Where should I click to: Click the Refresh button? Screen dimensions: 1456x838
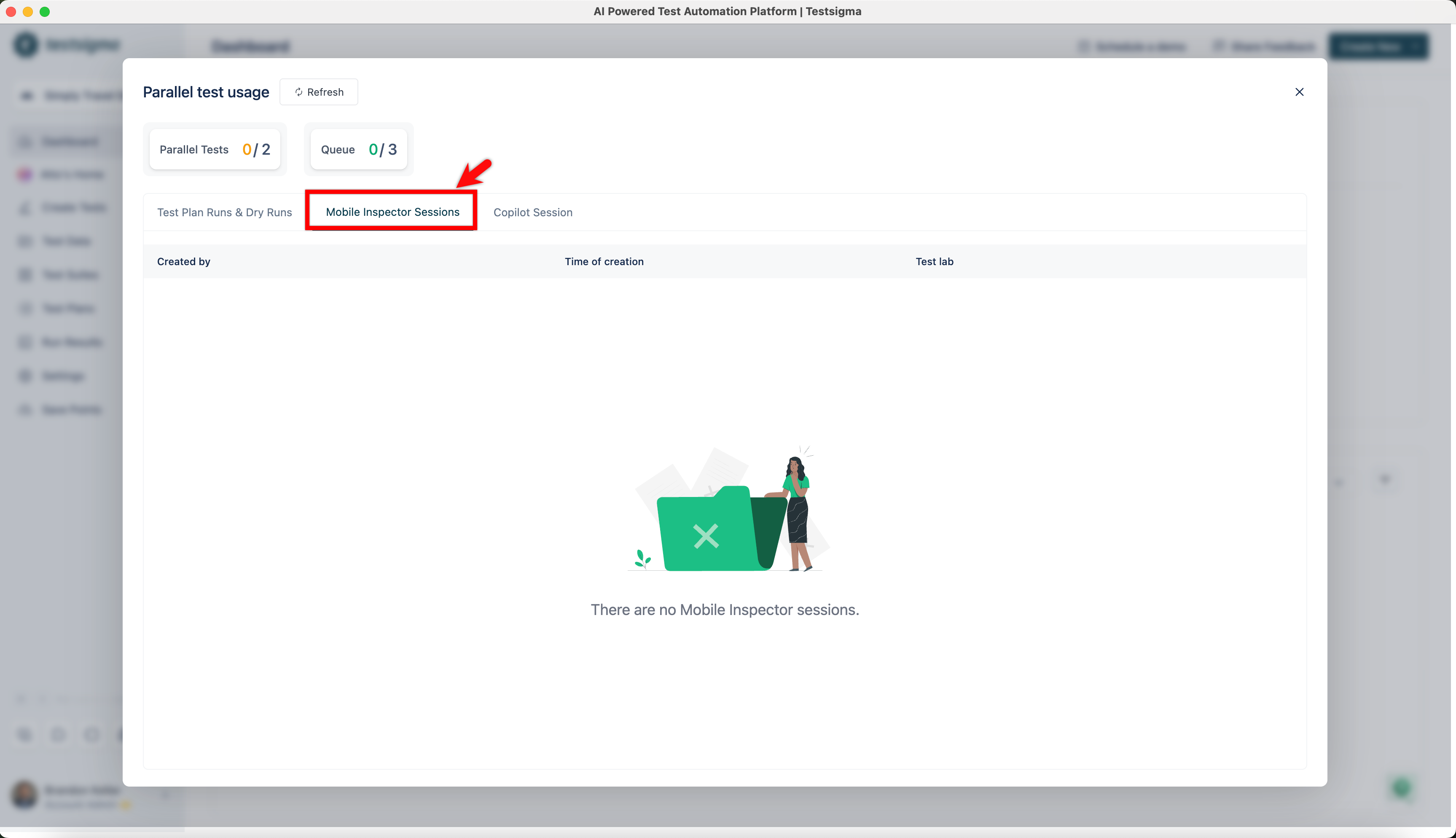pos(319,91)
